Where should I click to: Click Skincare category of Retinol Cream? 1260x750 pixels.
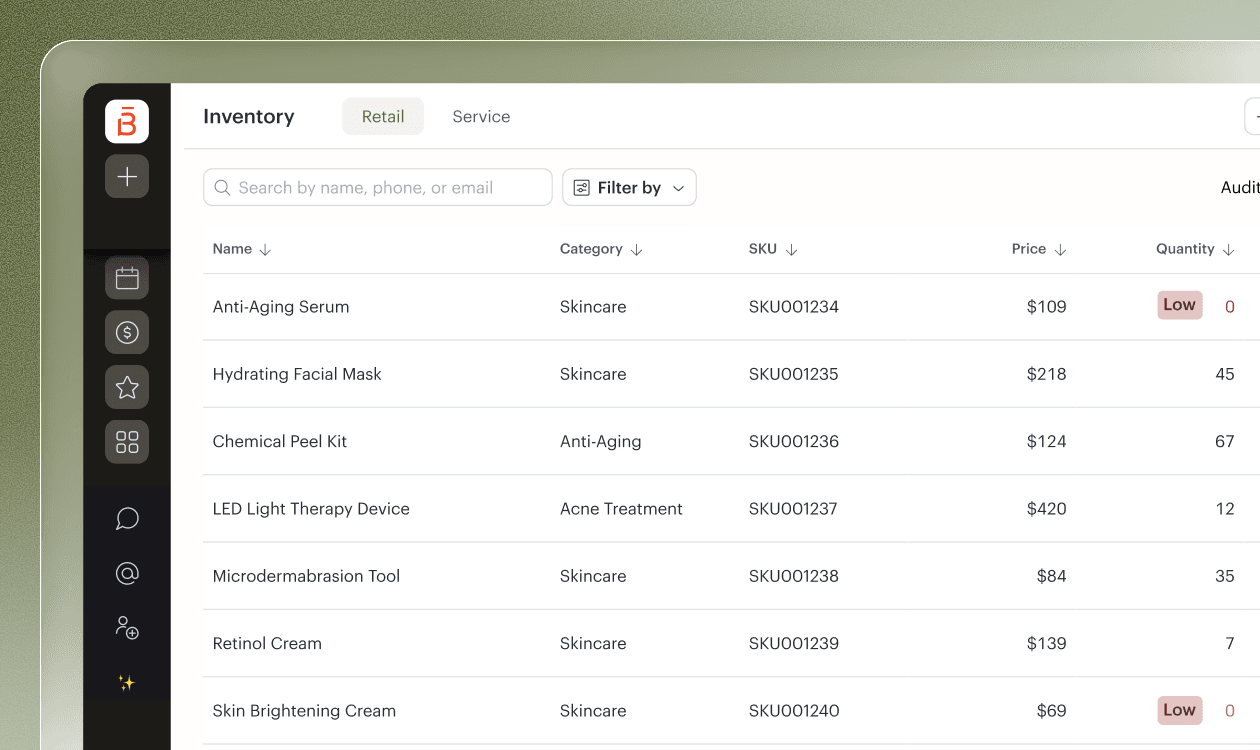coord(593,643)
